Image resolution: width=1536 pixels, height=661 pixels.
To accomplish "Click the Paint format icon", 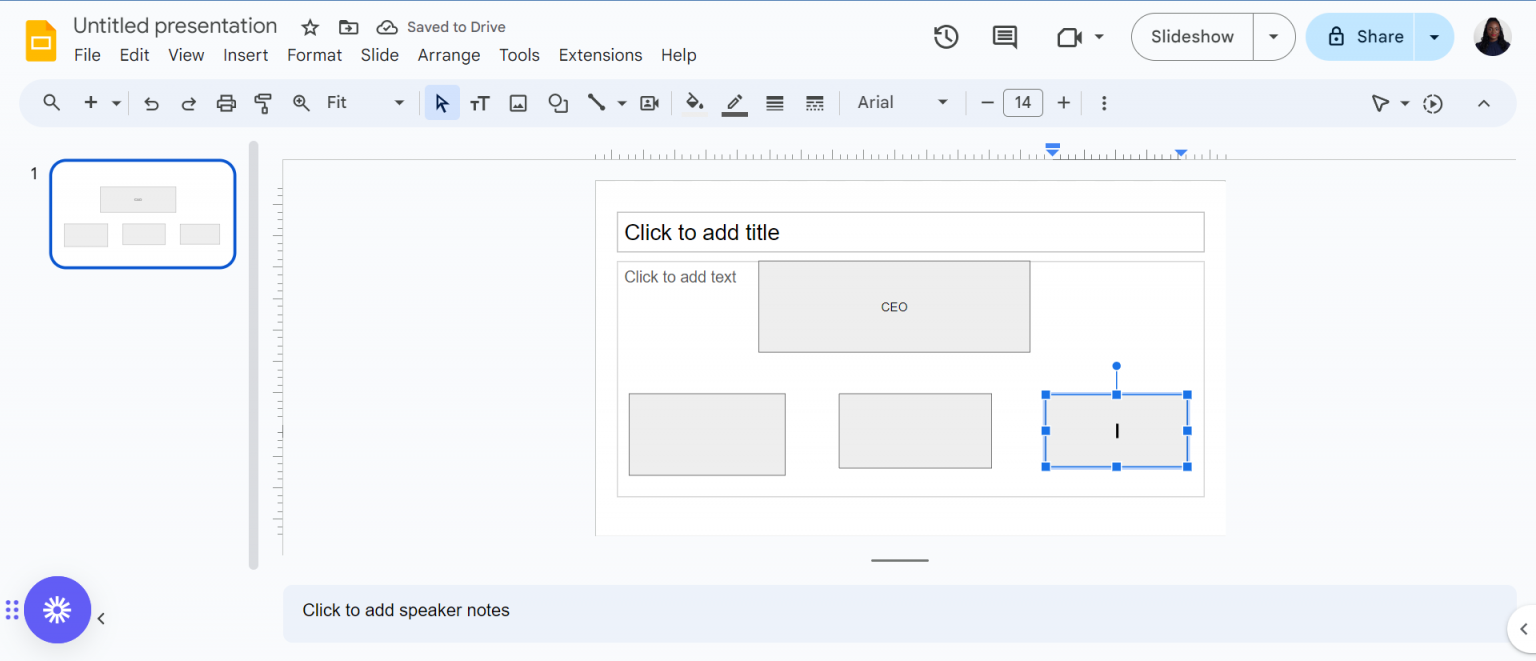I will click(262, 102).
